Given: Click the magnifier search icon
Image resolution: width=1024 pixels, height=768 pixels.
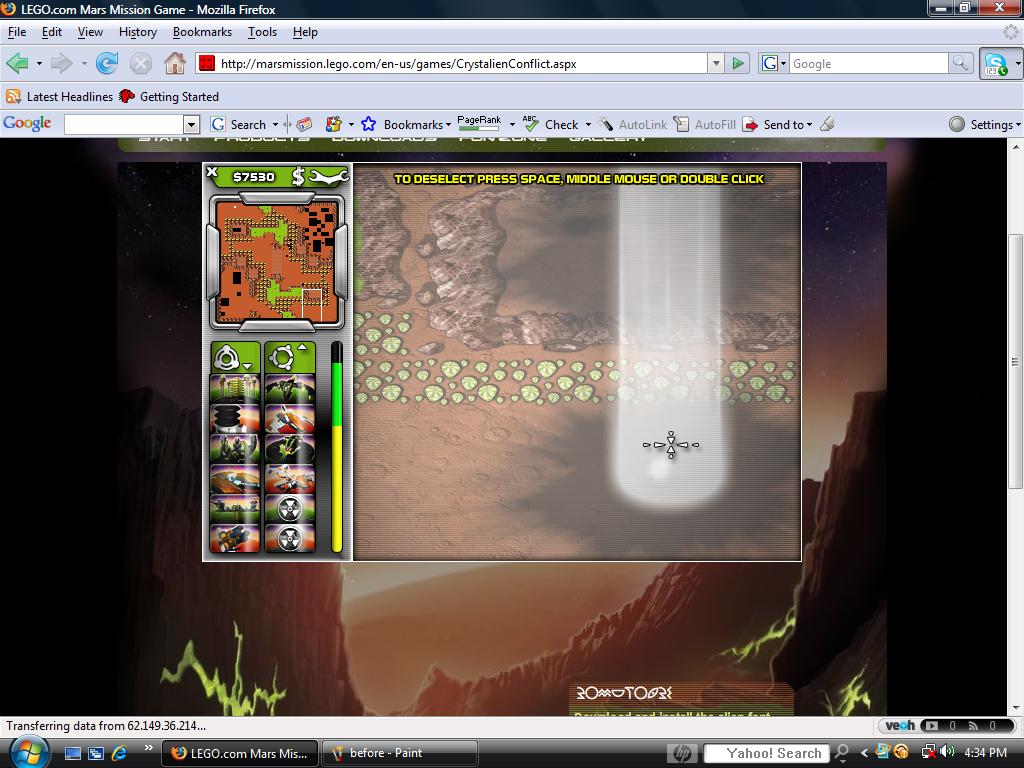Looking at the screenshot, I should pyautogui.click(x=960, y=63).
